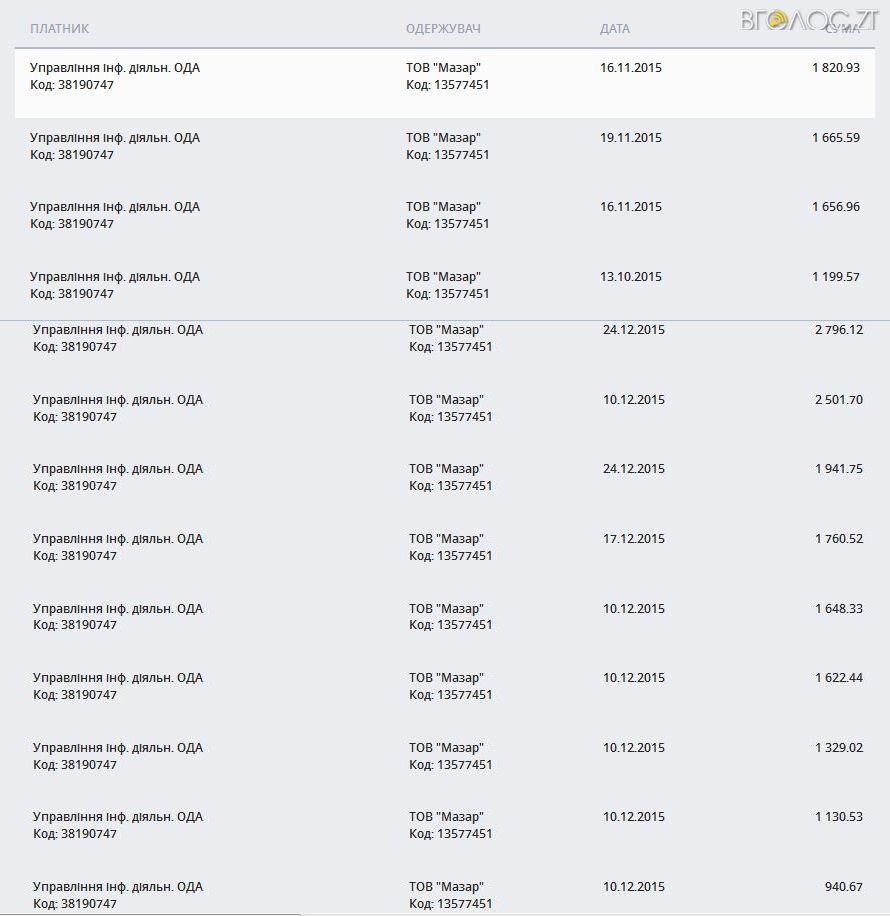The width and height of the screenshot is (890, 916).
Task: Open the payment dated 17.12.2015
Action: [x=634, y=539]
